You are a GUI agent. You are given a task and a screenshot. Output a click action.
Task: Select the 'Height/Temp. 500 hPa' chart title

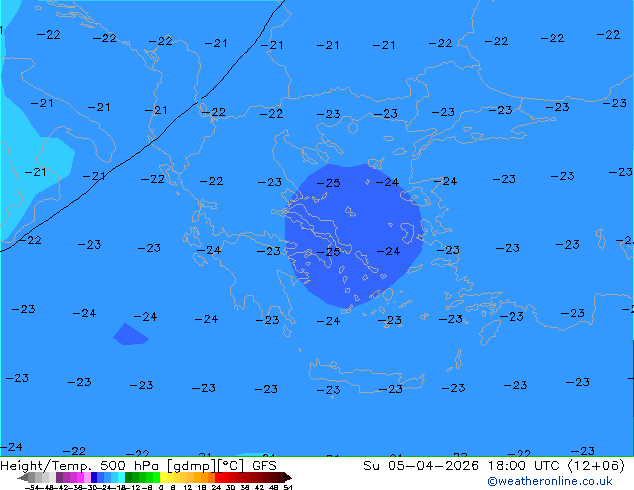81,465
